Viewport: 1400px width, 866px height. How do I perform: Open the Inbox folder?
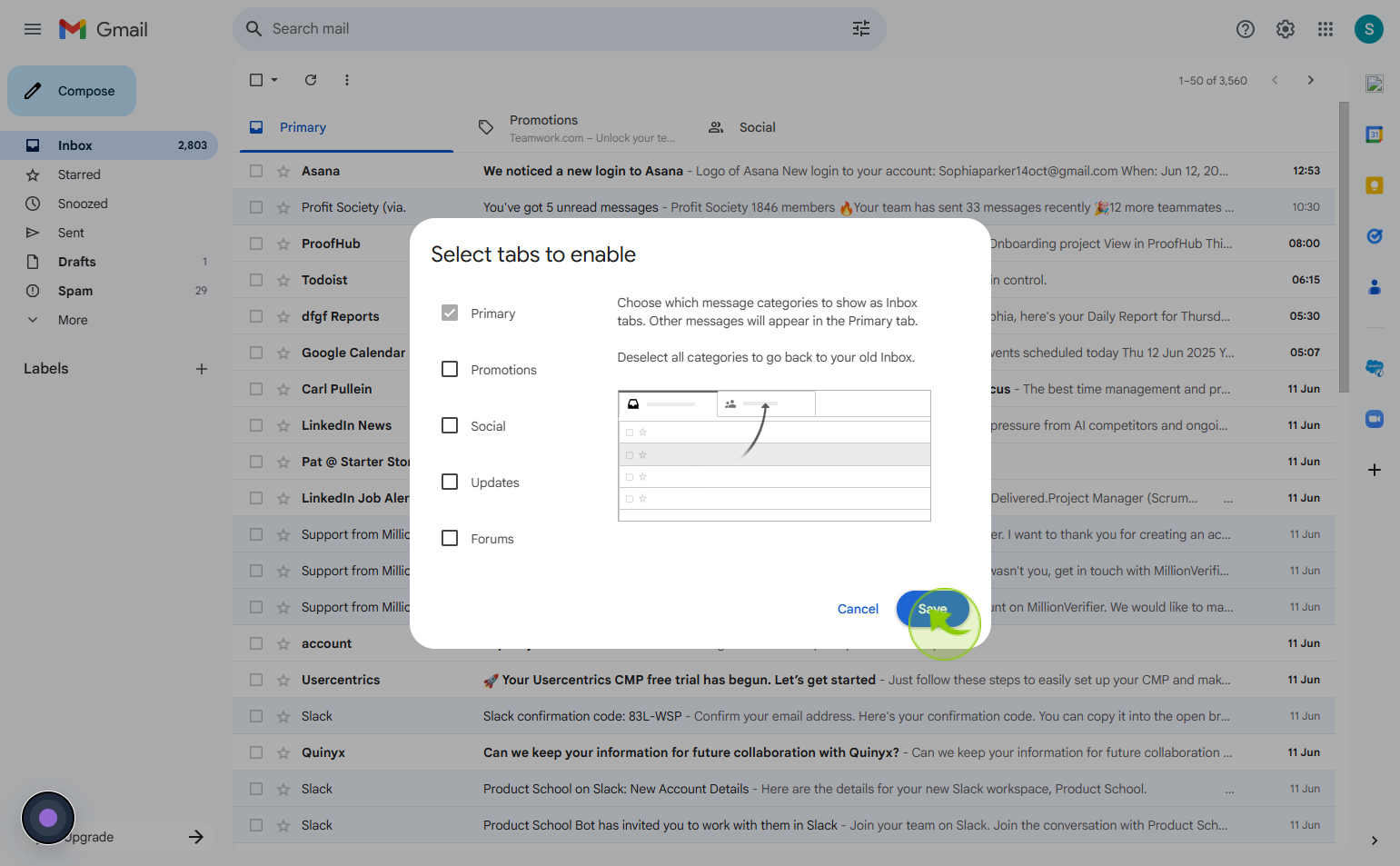pyautogui.click(x=109, y=145)
